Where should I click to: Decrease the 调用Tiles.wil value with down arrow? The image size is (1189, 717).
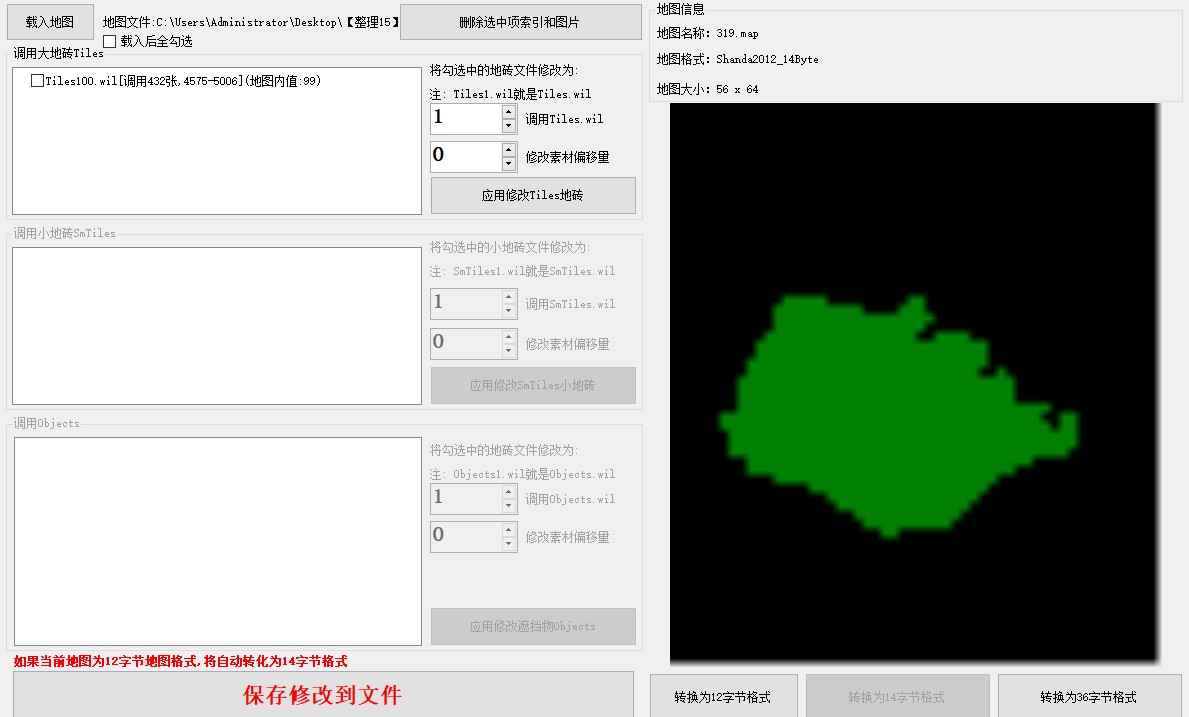point(509,126)
